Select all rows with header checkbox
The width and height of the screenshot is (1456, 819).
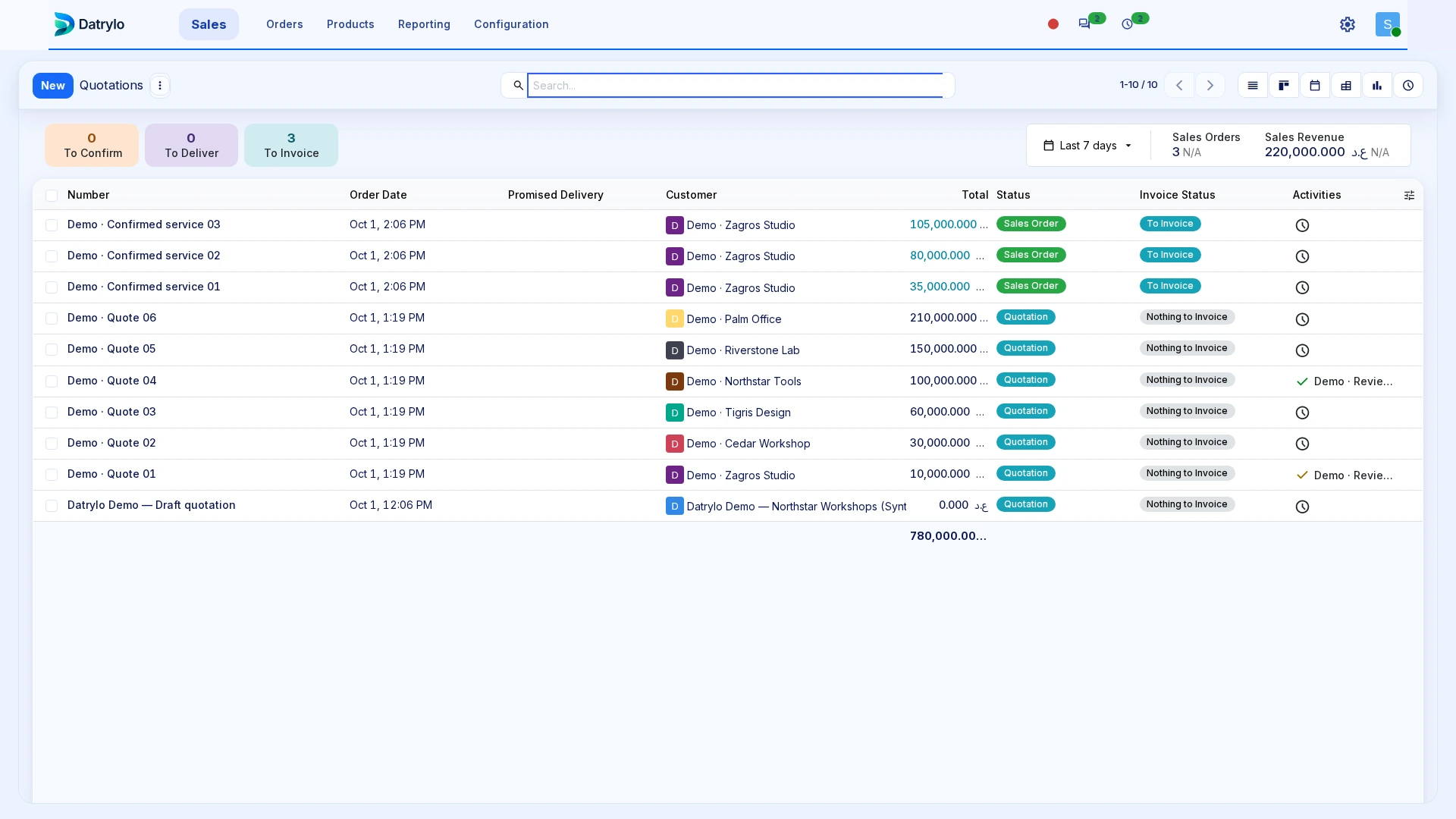[x=52, y=196]
